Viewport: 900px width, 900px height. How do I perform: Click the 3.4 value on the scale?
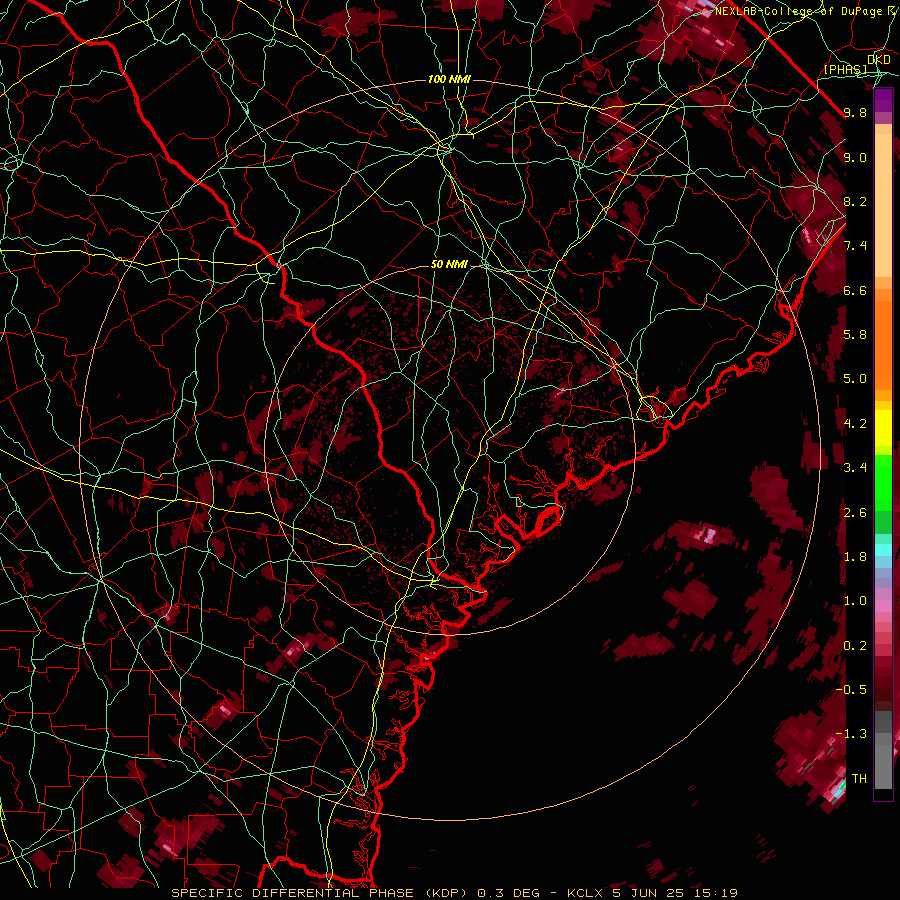pyautogui.click(x=855, y=468)
